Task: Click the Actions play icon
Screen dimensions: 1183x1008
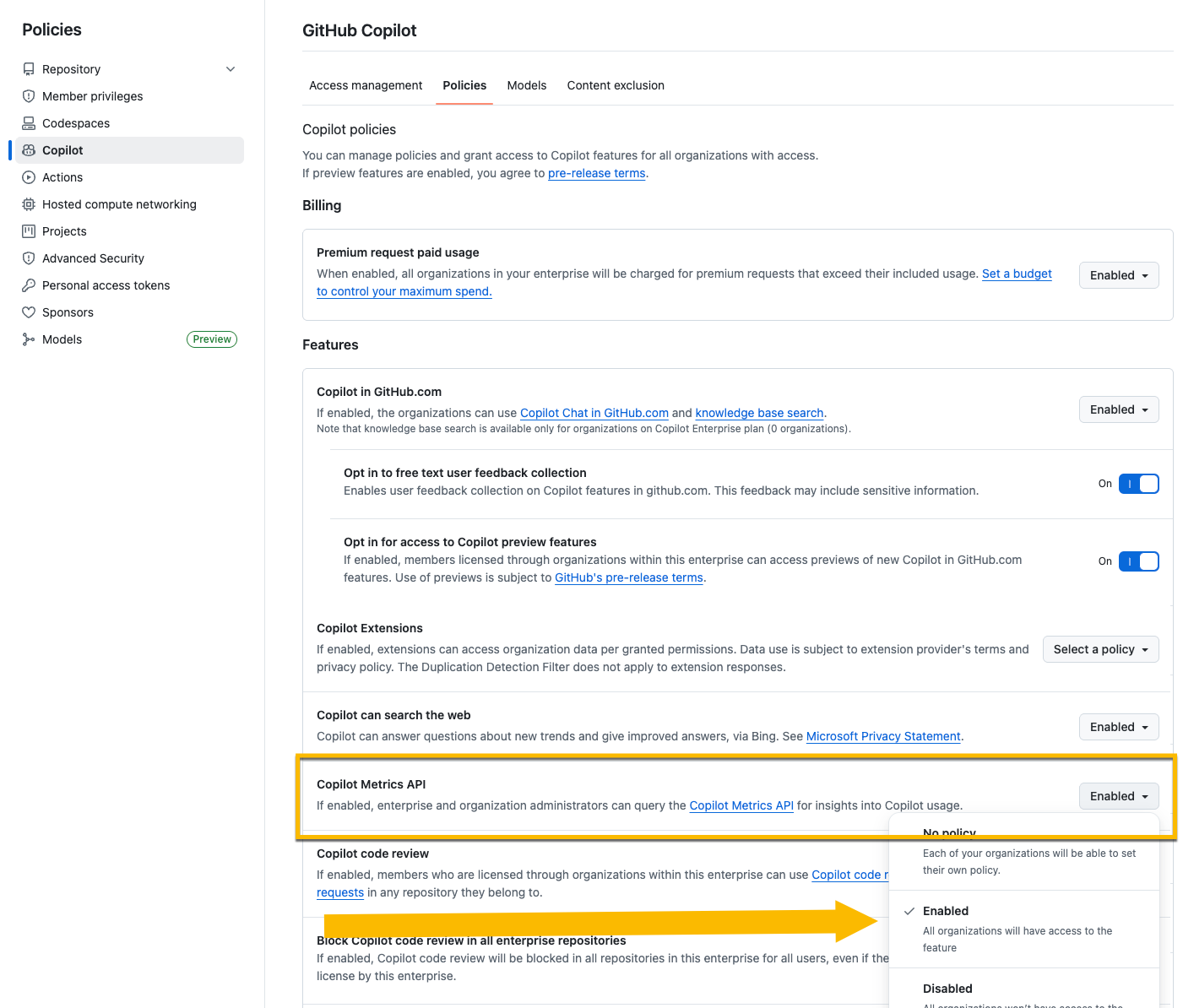Action: [29, 177]
